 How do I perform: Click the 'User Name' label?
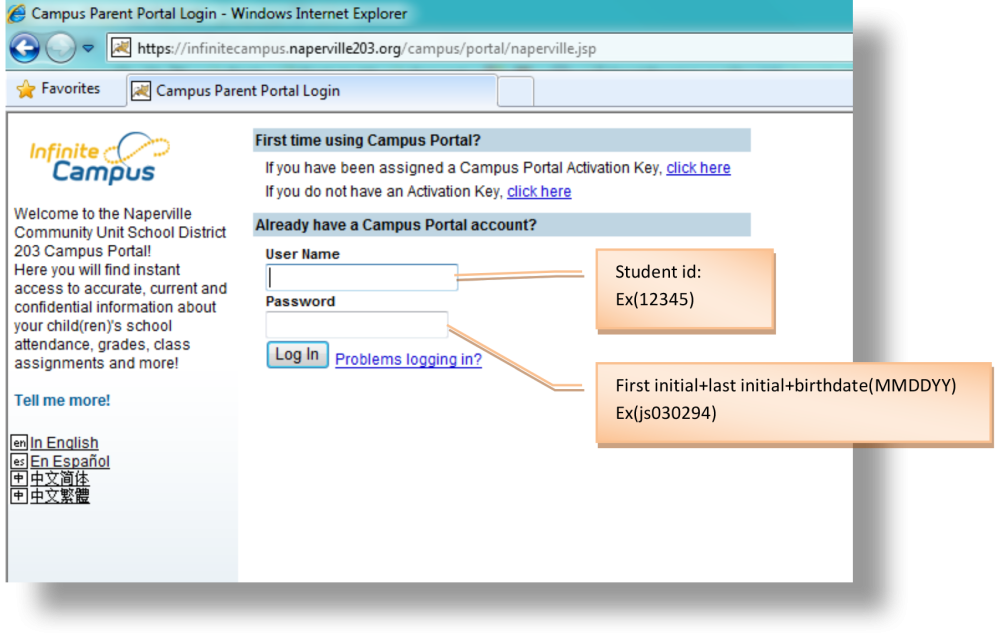302,254
